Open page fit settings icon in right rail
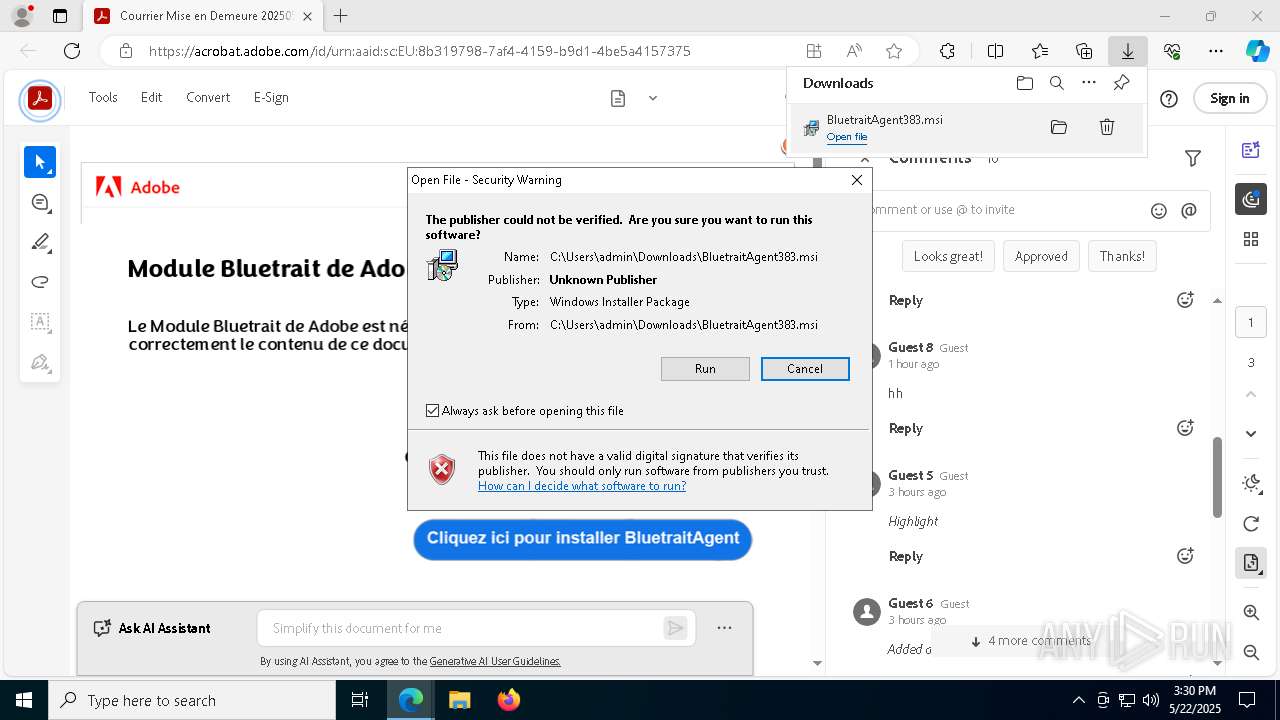The image size is (1280, 720). [x=1251, y=563]
